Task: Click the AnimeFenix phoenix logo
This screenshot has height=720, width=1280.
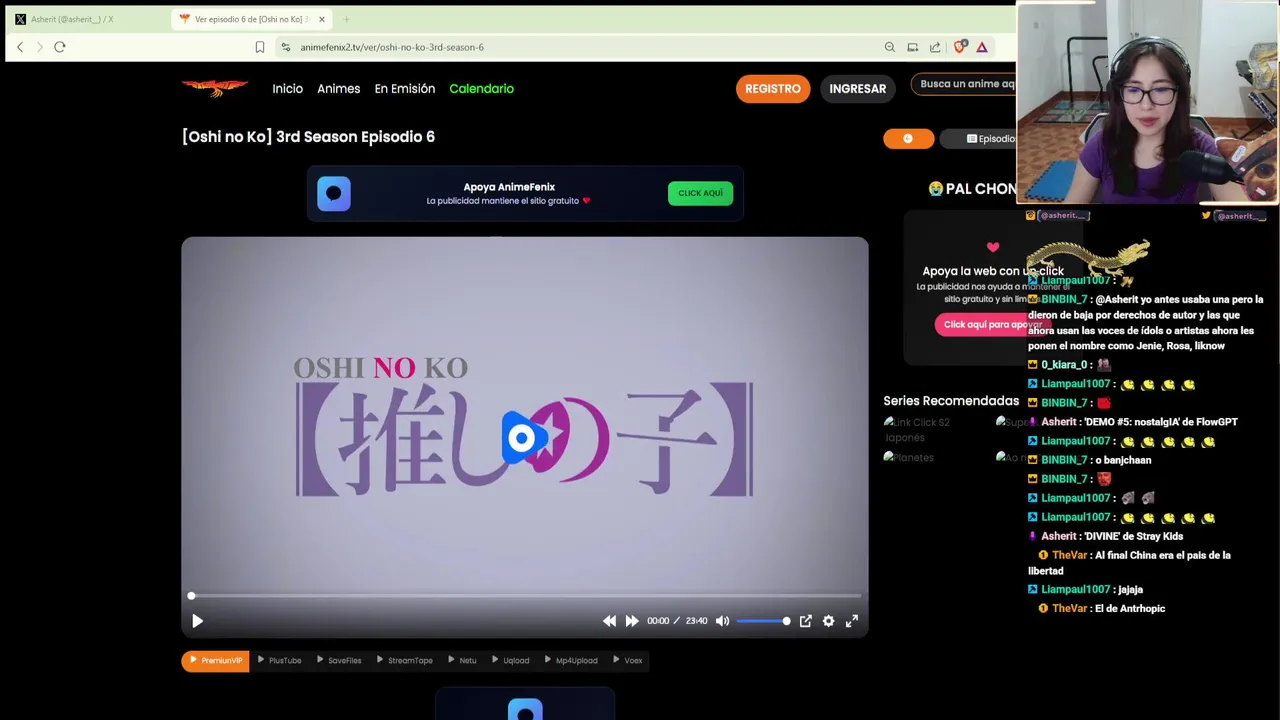Action: coord(215,88)
